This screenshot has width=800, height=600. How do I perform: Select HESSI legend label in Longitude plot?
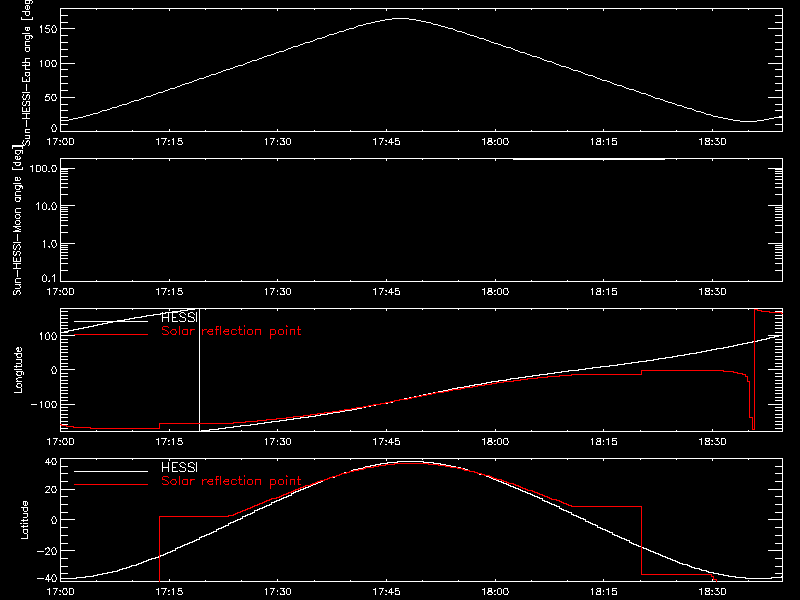coord(179,317)
